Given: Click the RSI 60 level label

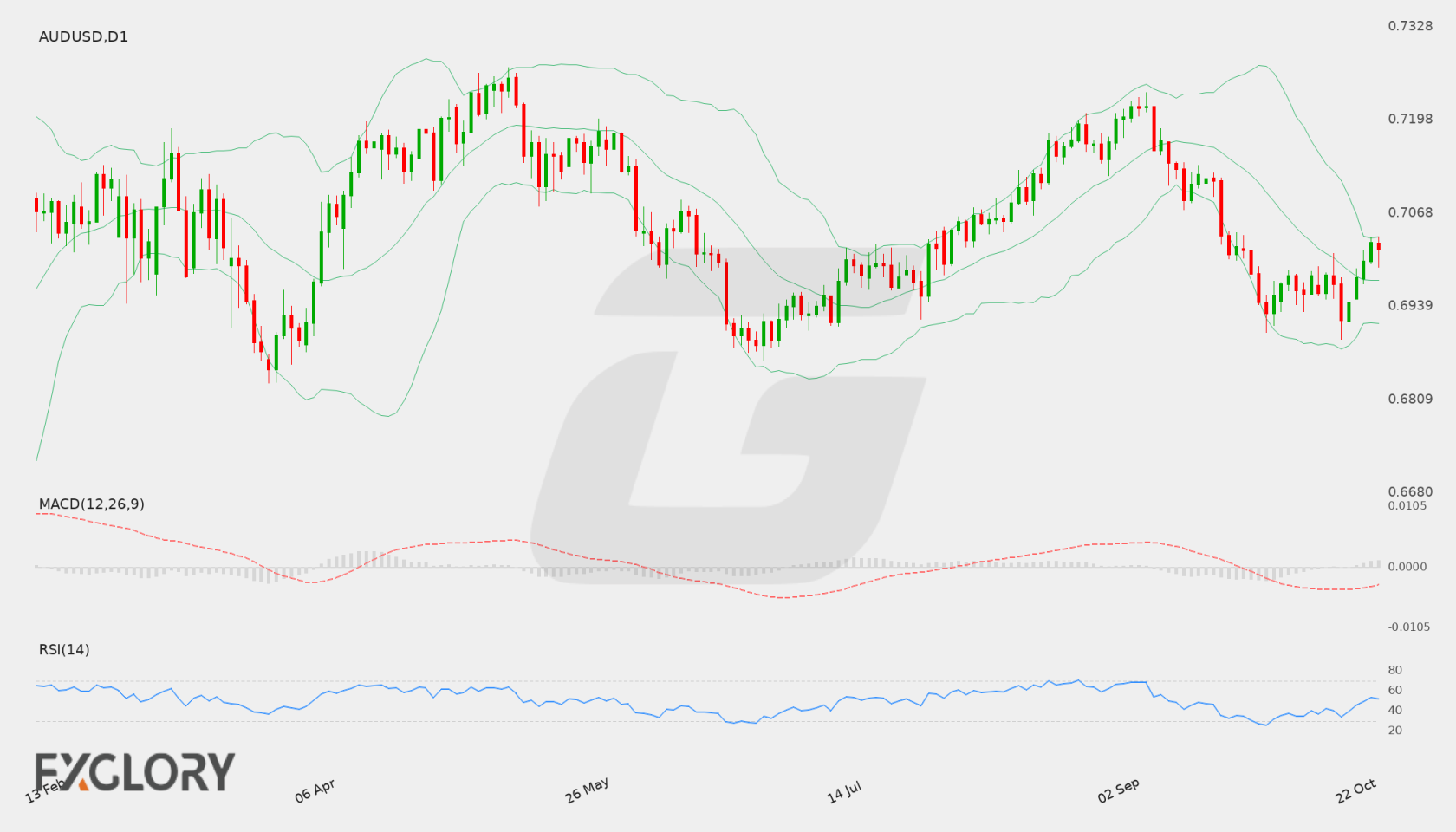Looking at the screenshot, I should (x=1395, y=690).
